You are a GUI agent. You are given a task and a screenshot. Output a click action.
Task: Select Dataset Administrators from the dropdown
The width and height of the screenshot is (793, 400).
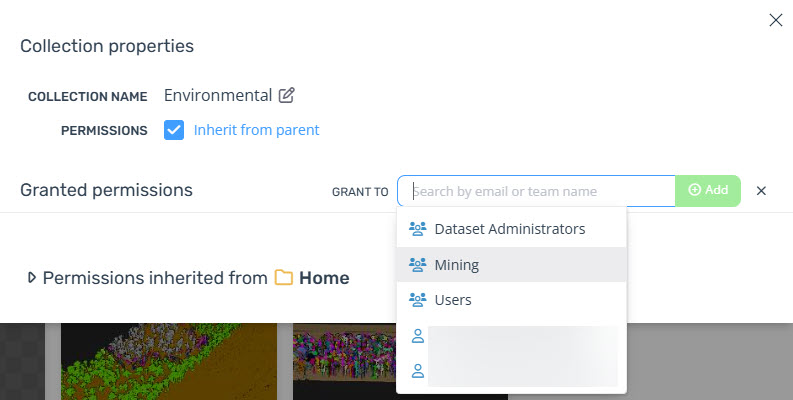point(511,229)
